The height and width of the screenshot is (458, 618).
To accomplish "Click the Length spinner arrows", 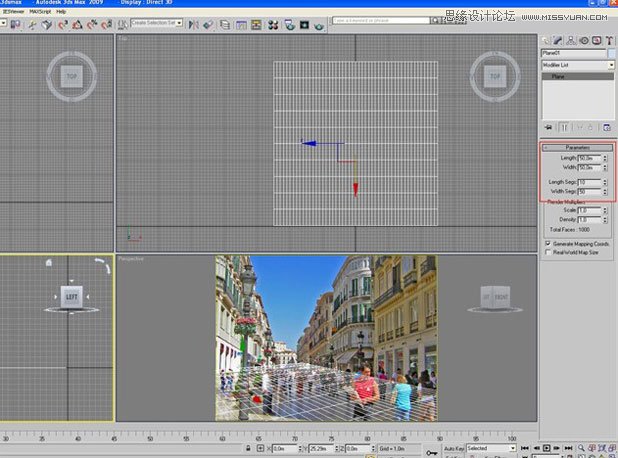I will (605, 158).
